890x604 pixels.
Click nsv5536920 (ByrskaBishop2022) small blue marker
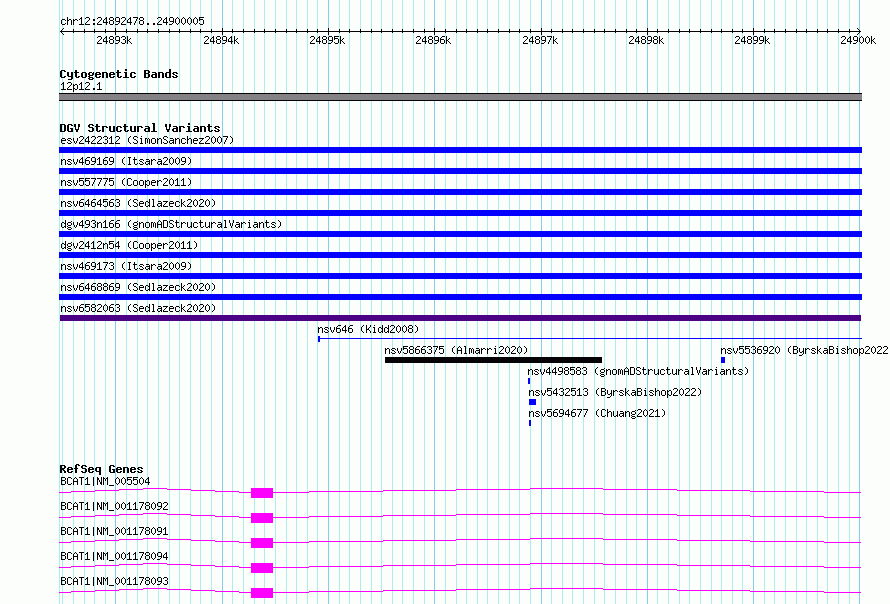coord(723,360)
